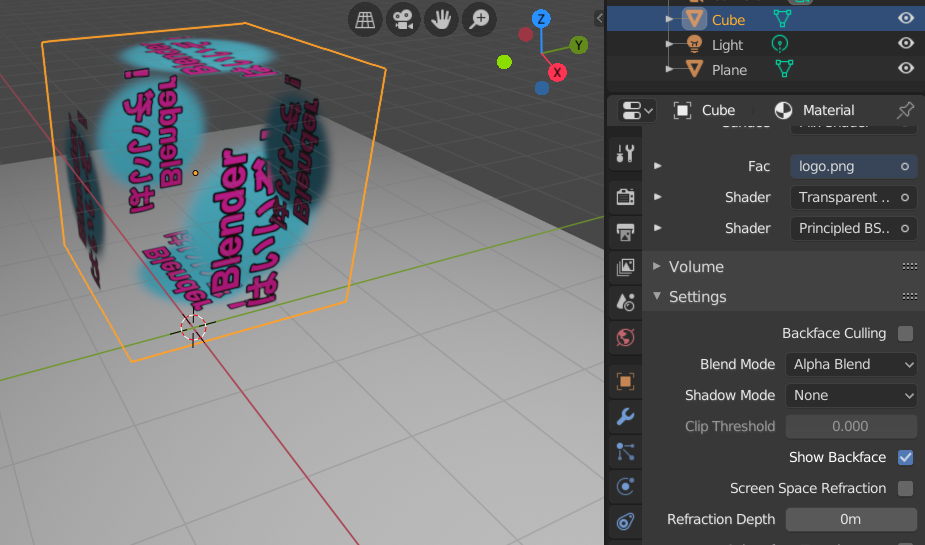Image resolution: width=925 pixels, height=545 pixels.
Task: Expand the Principled BSDF shader row
Action: [658, 228]
